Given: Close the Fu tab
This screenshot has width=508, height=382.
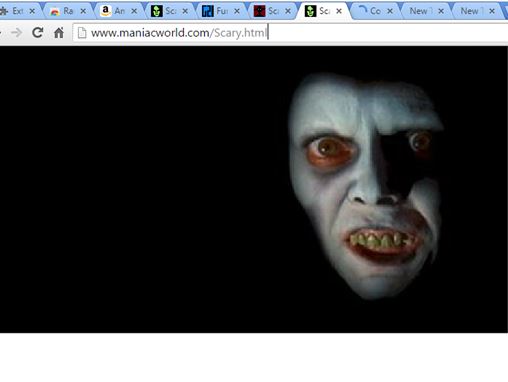Looking at the screenshot, I should coord(237,11).
